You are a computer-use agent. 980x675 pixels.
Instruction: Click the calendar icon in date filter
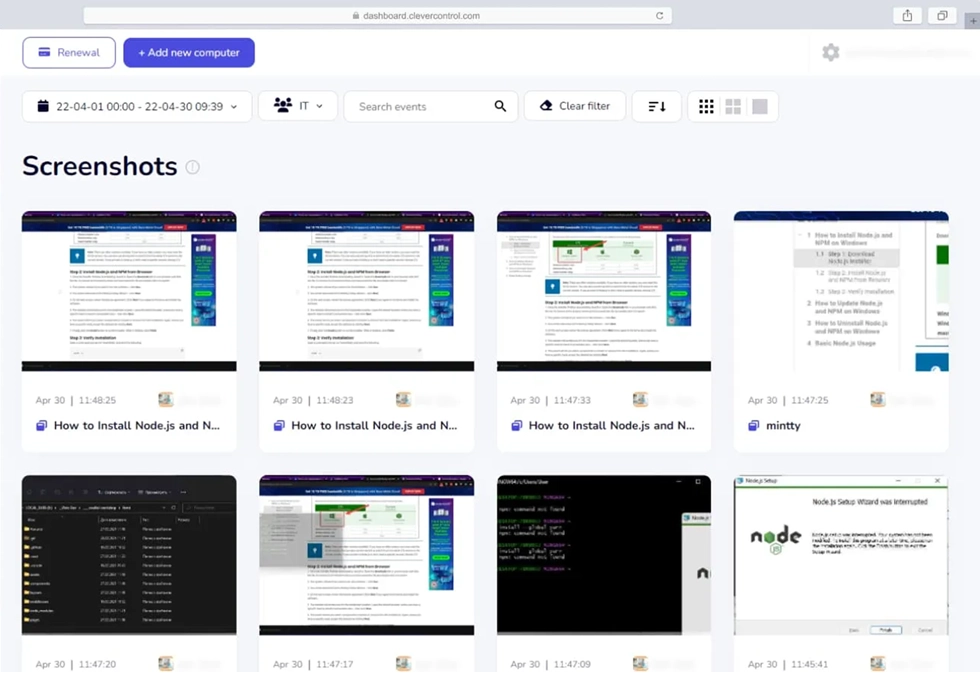[42, 106]
